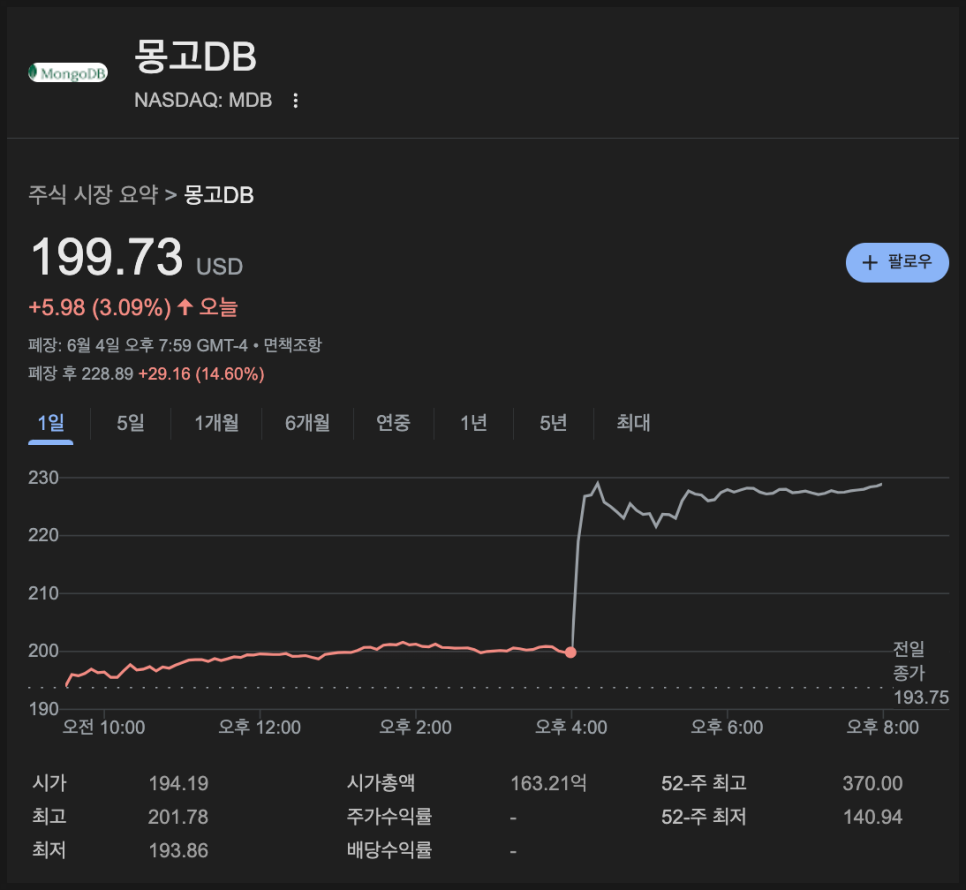Click the red closing-price marker dot on chart
Viewport: 966px width, 890px height.
570,652
